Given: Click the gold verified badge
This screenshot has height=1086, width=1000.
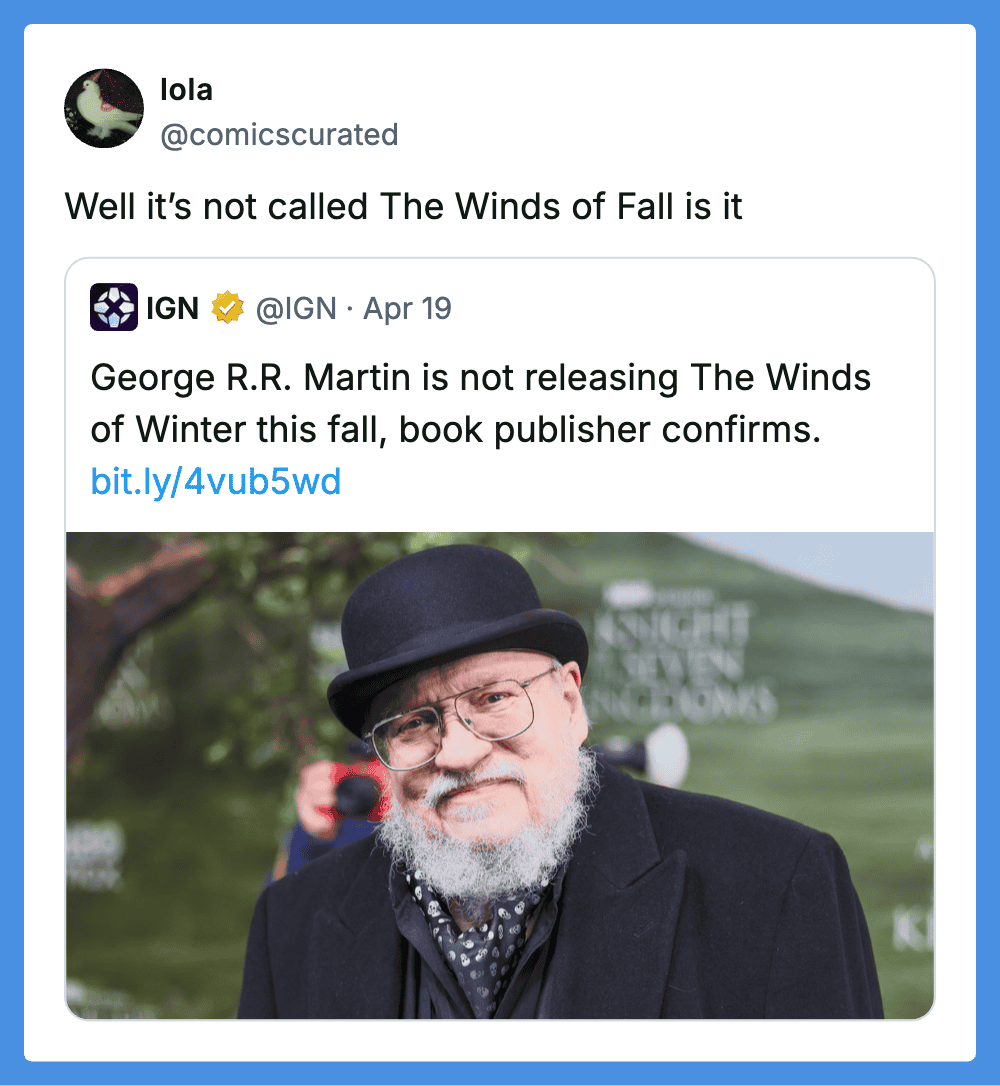Looking at the screenshot, I should [228, 309].
